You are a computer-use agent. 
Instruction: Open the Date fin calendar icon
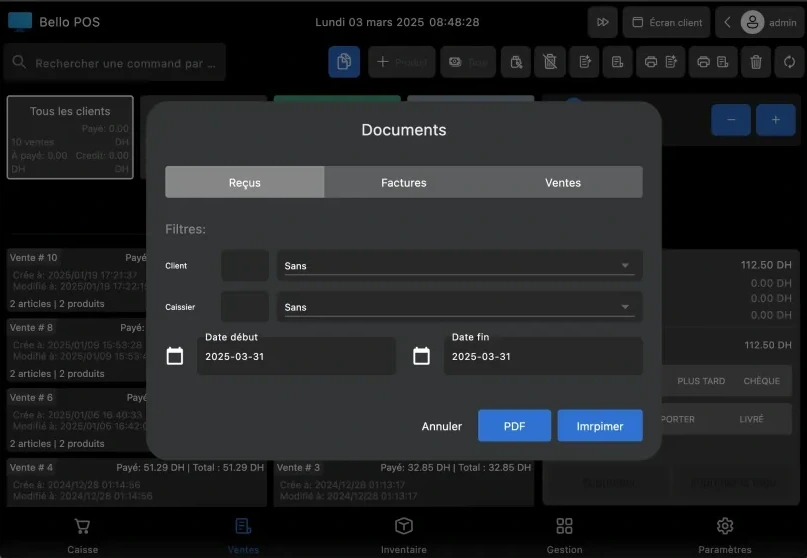422,356
